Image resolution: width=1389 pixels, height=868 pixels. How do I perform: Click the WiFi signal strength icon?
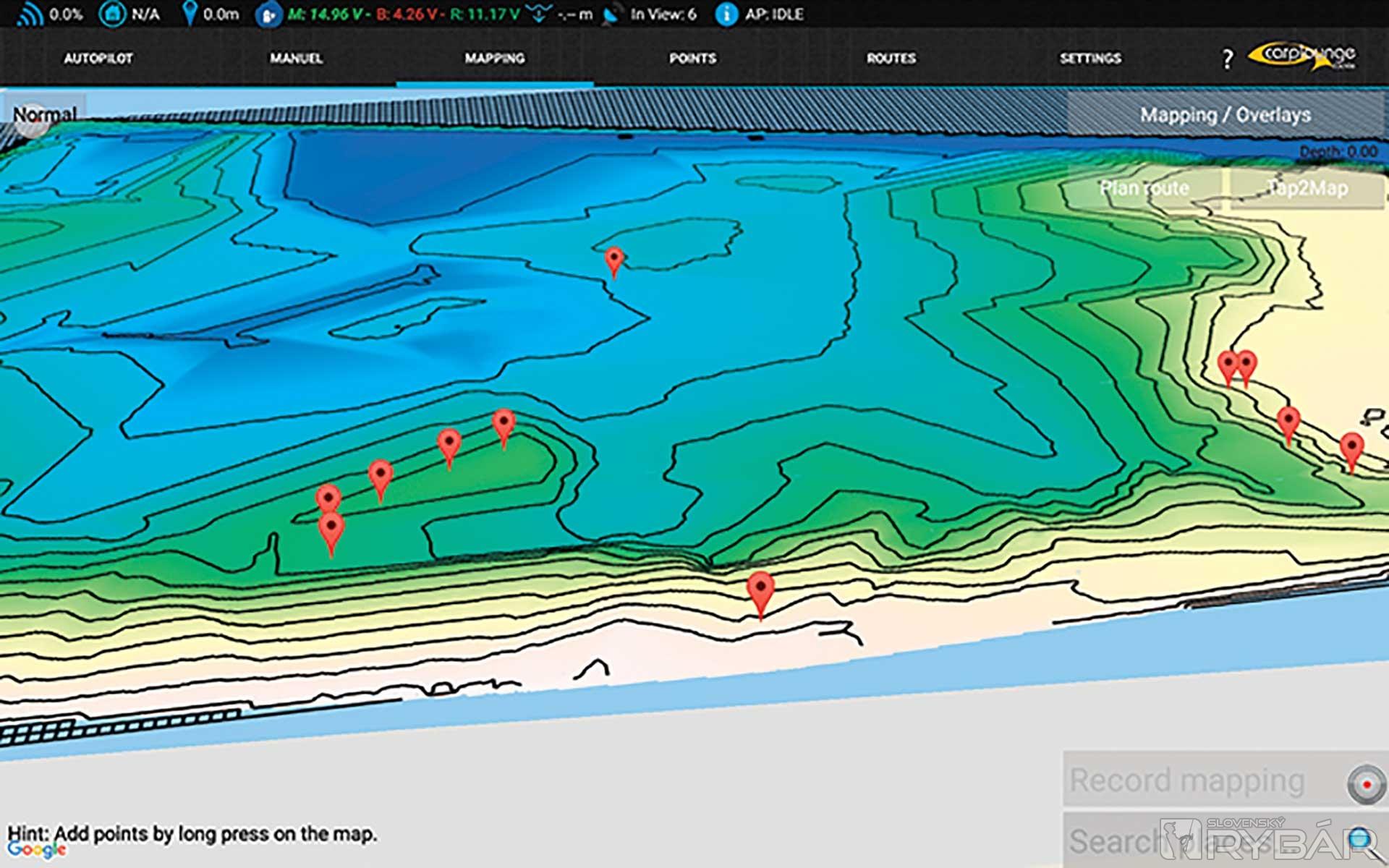[x=29, y=14]
